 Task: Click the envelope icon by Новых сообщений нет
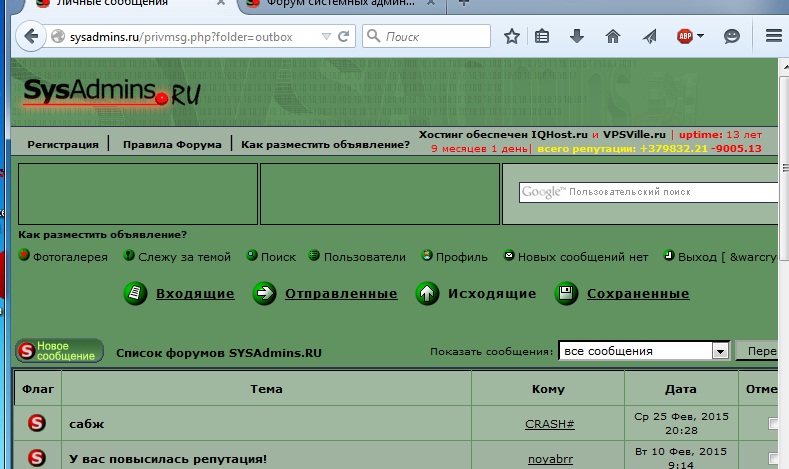tap(509, 255)
